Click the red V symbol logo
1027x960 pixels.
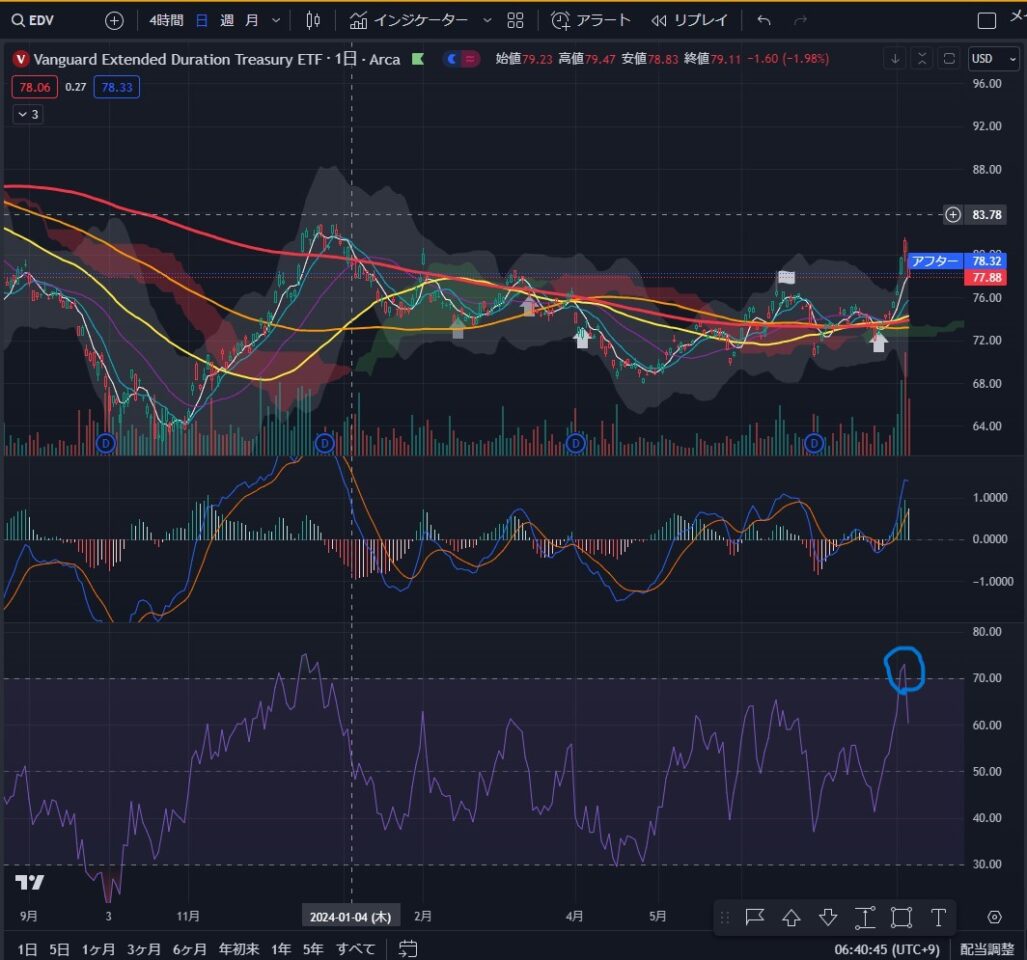[x=21, y=60]
